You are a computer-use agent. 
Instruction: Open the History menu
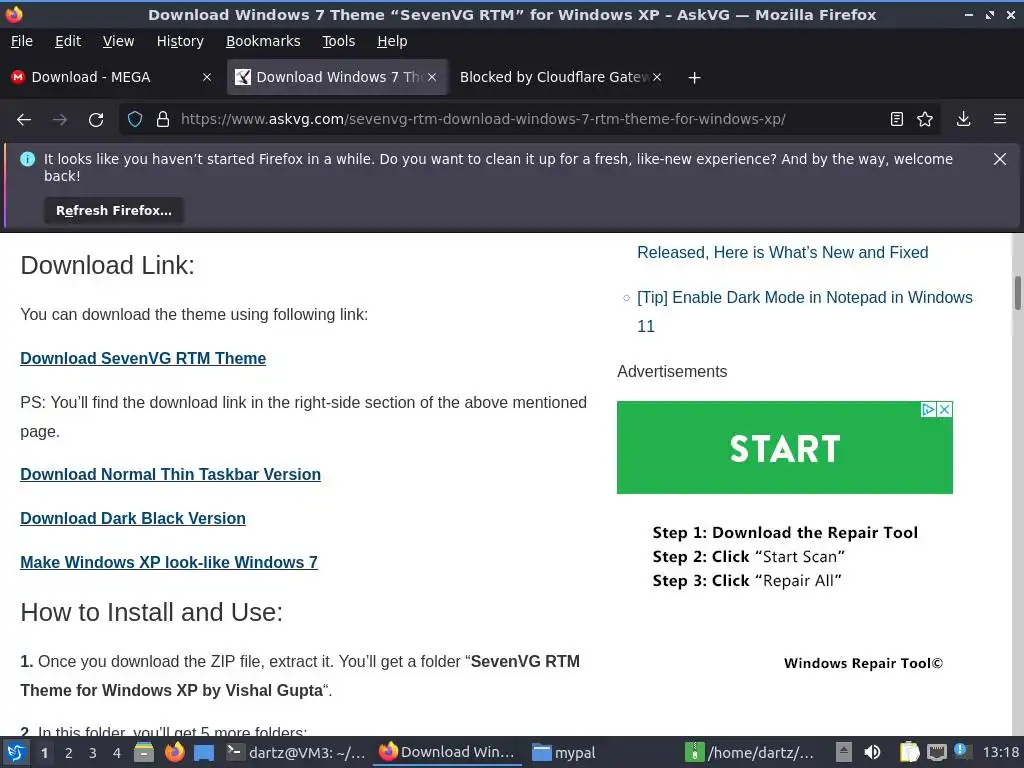pyautogui.click(x=180, y=41)
